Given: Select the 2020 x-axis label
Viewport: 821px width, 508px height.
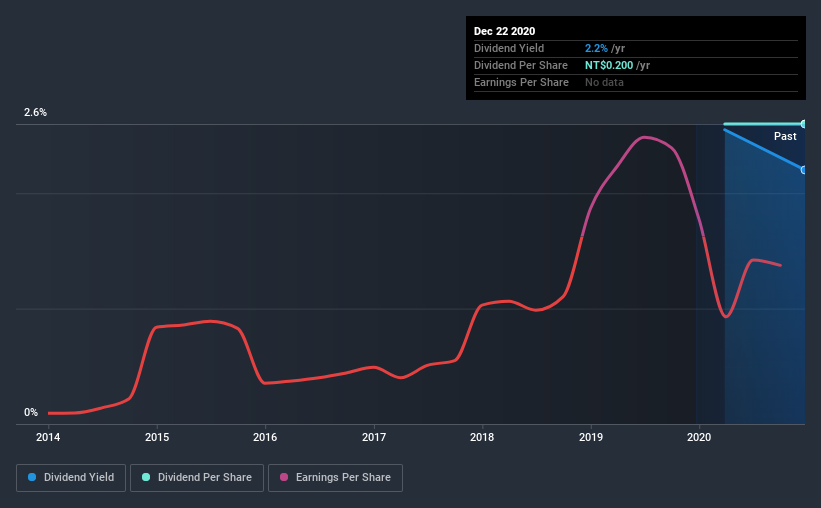Looking at the screenshot, I should (x=699, y=437).
